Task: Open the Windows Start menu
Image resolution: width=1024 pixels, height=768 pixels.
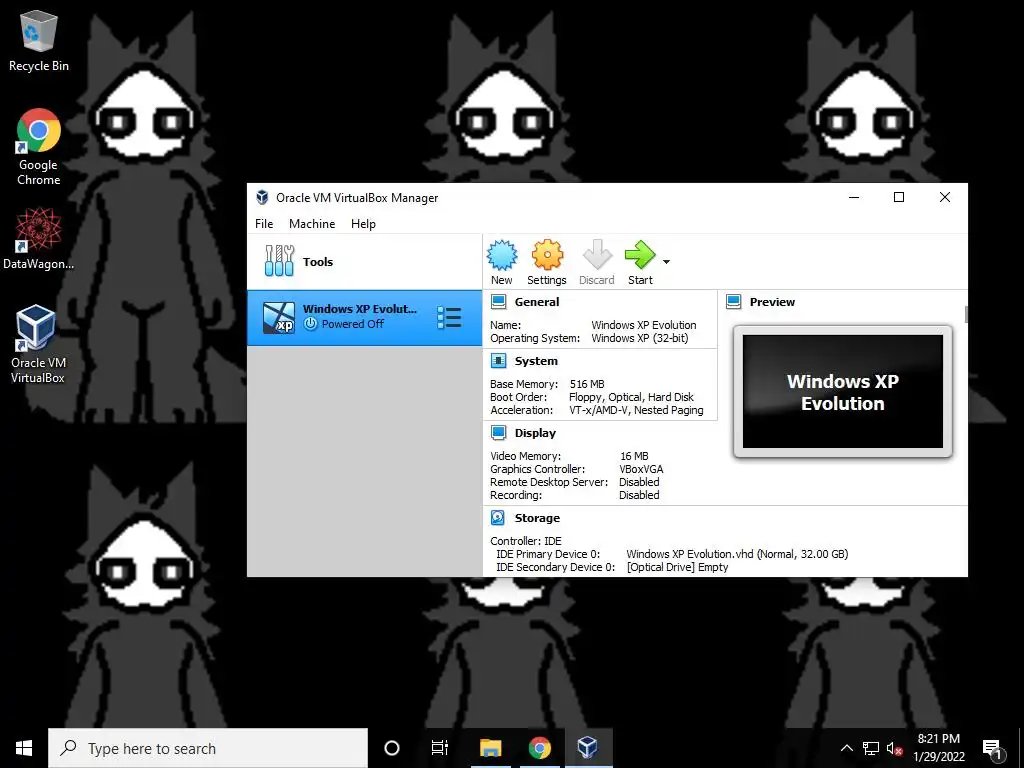Action: point(24,748)
